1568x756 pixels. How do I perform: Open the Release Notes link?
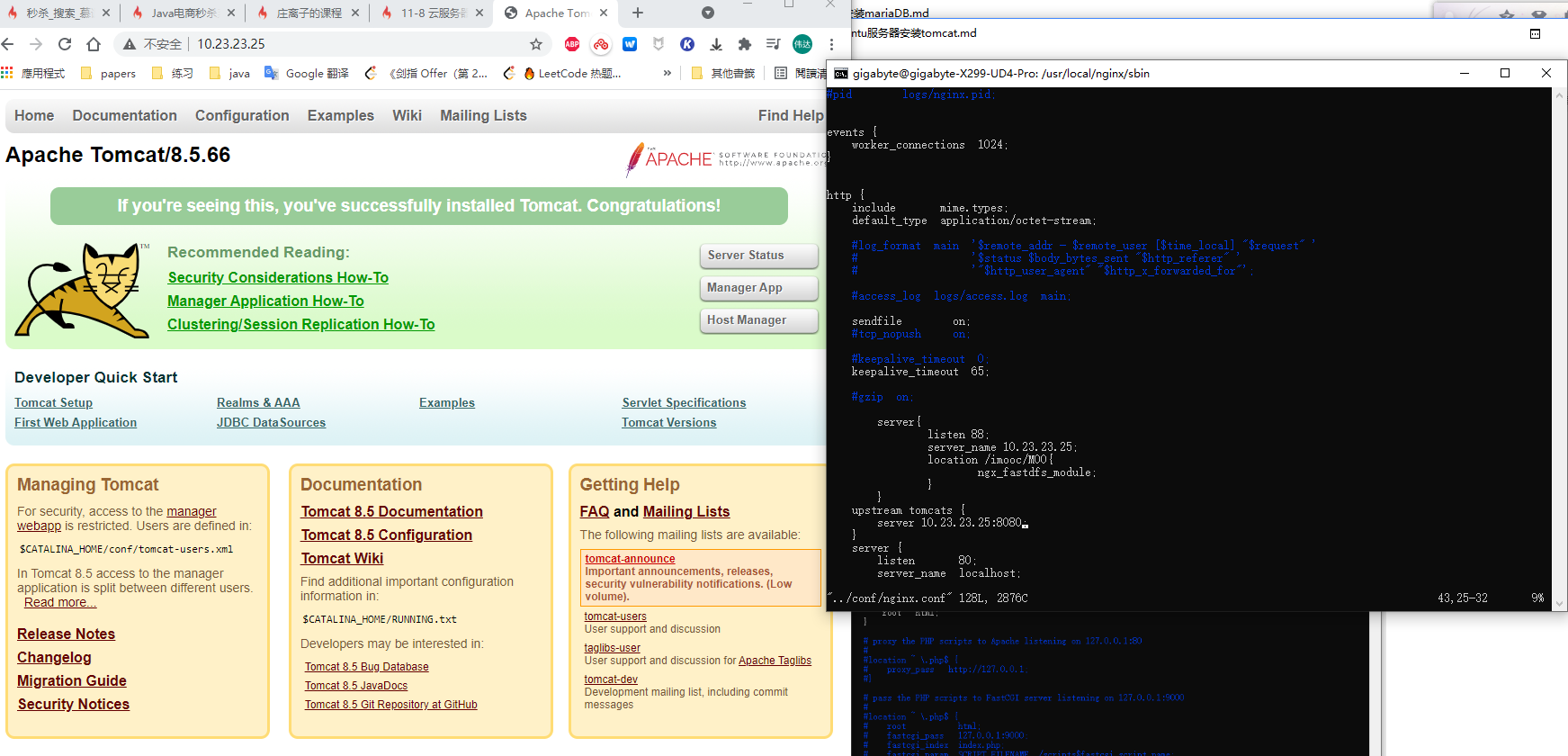point(66,634)
